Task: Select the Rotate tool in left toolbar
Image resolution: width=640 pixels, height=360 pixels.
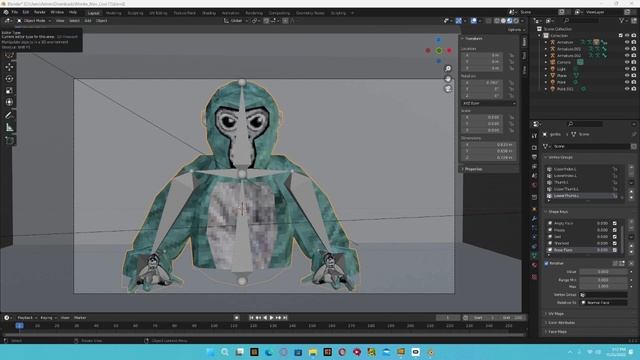Action: [9, 78]
